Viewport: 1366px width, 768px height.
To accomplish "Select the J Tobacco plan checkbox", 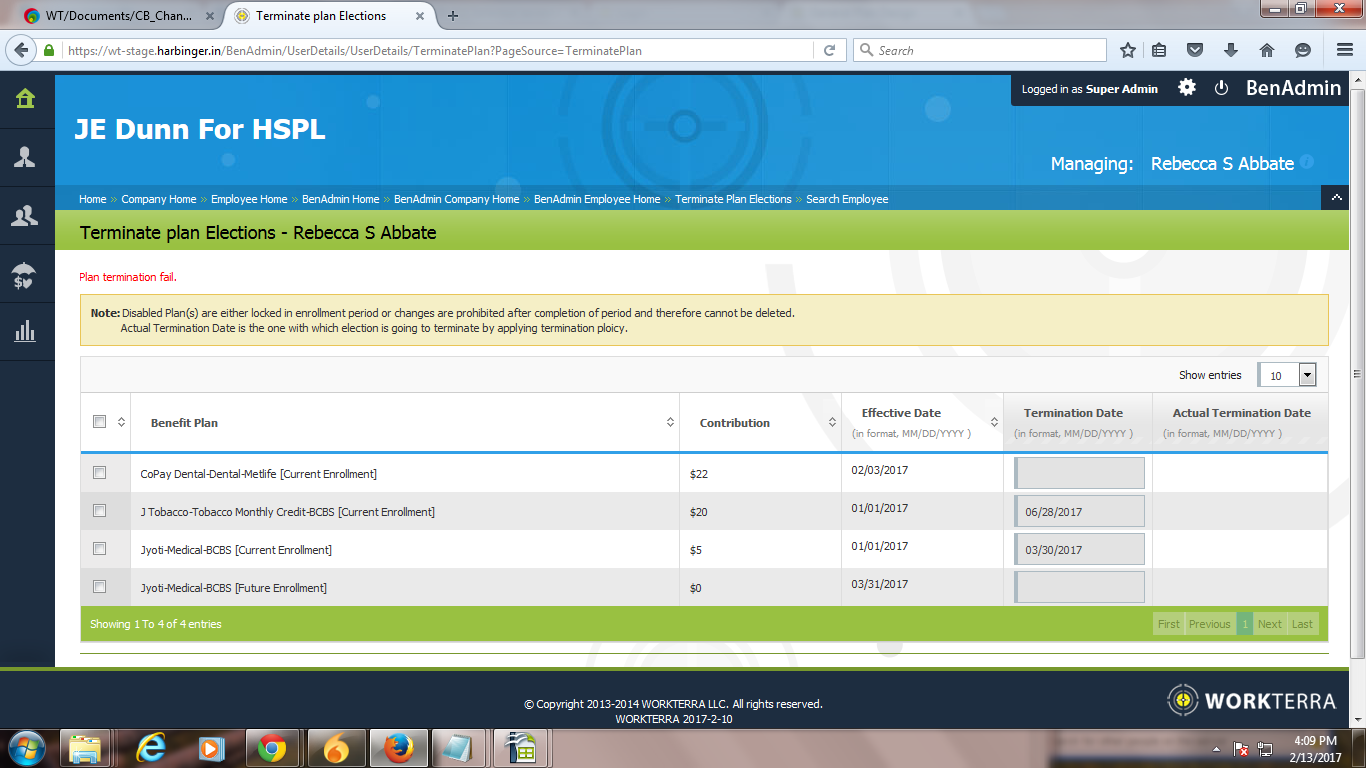I will tap(99, 511).
